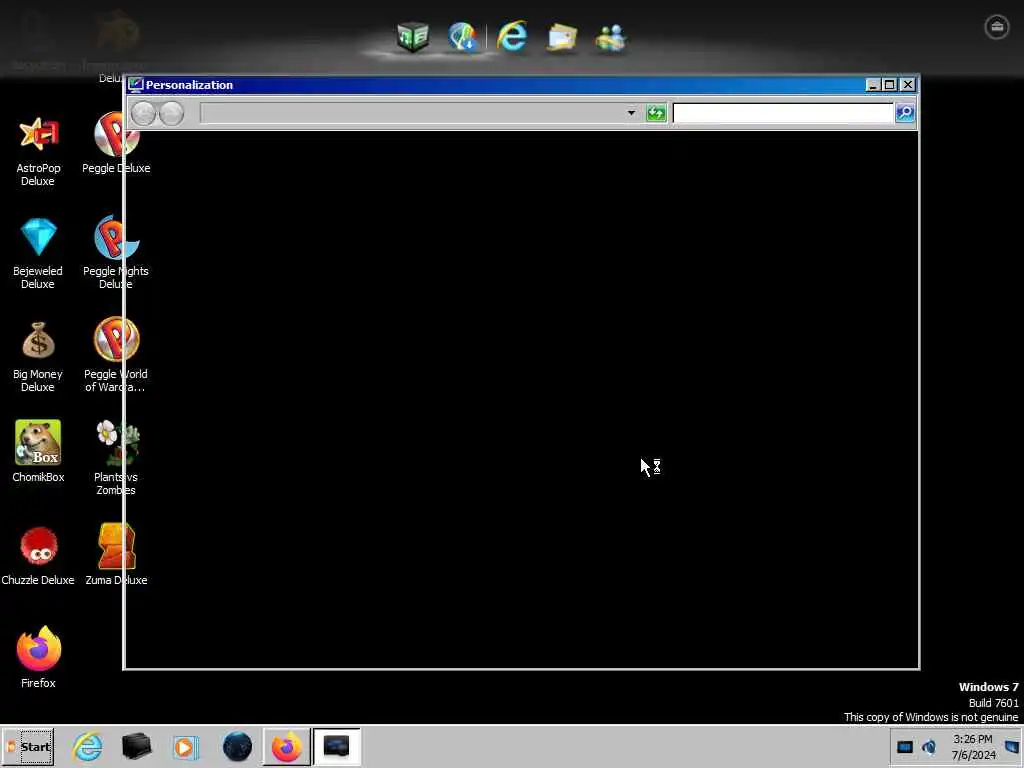The height and width of the screenshot is (768, 1024).
Task: Select Peggle Nights Deluxe icon
Action: tap(116, 252)
